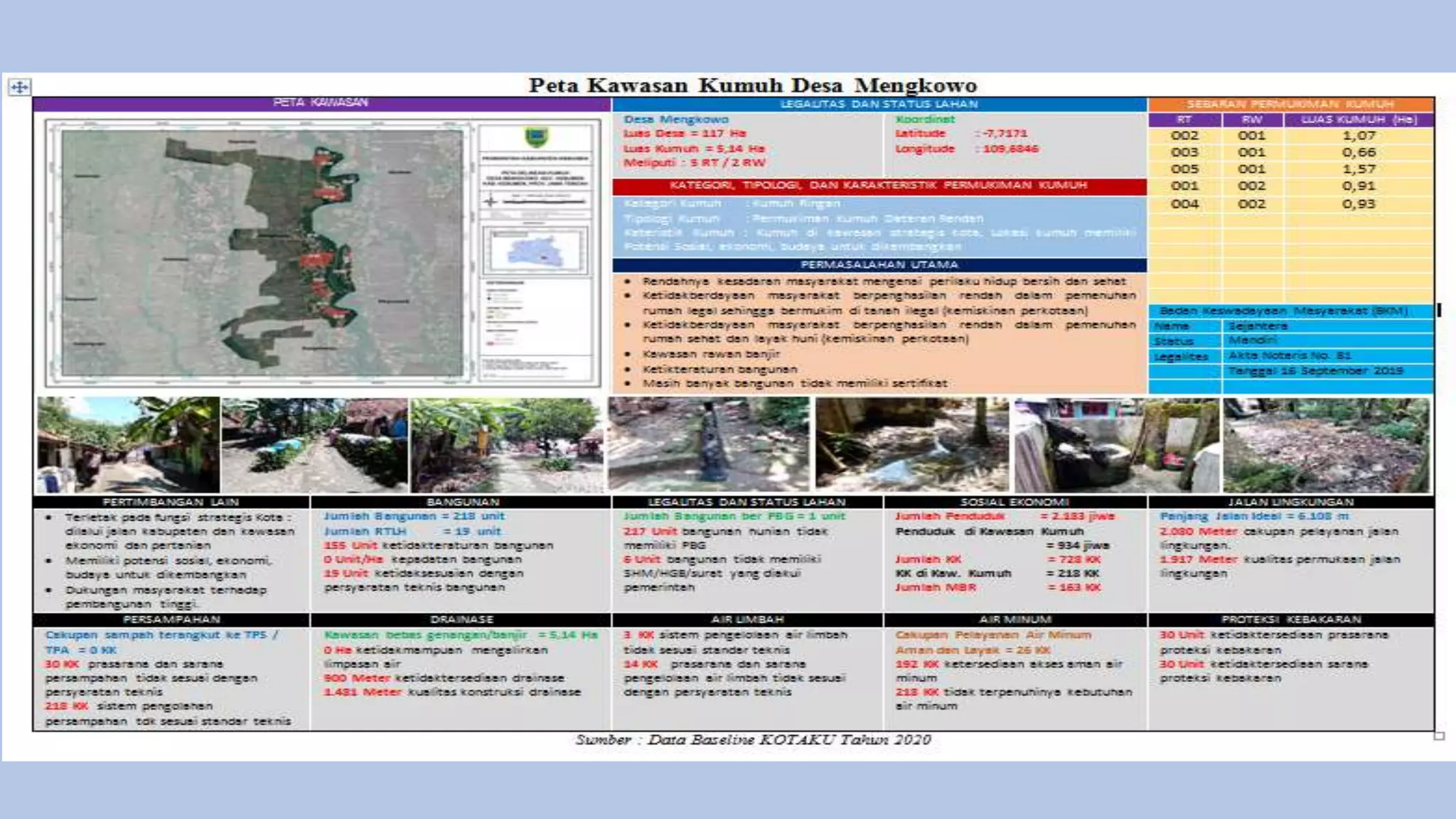Image resolution: width=1456 pixels, height=819 pixels.
Task: Click the first photo showing village street
Action: [x=128, y=445]
